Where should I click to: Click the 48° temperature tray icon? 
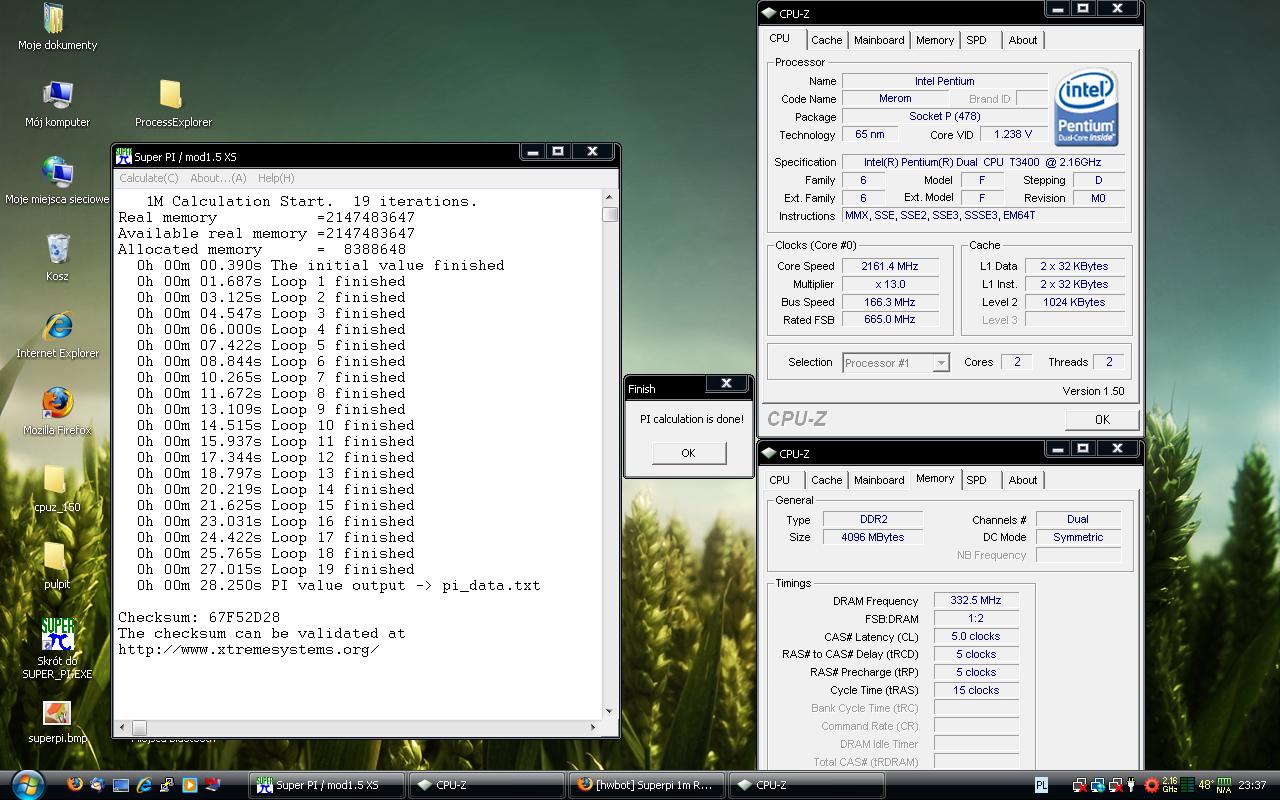click(x=1206, y=785)
